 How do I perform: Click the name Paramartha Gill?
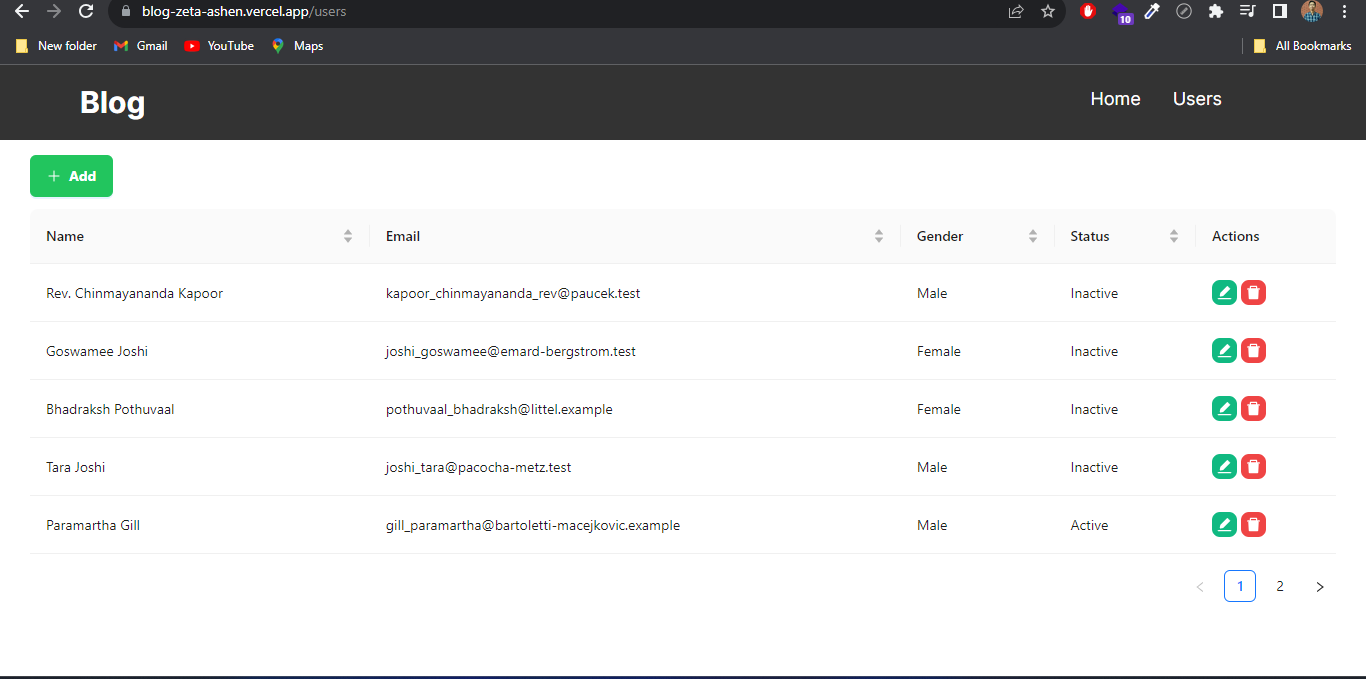(x=93, y=525)
